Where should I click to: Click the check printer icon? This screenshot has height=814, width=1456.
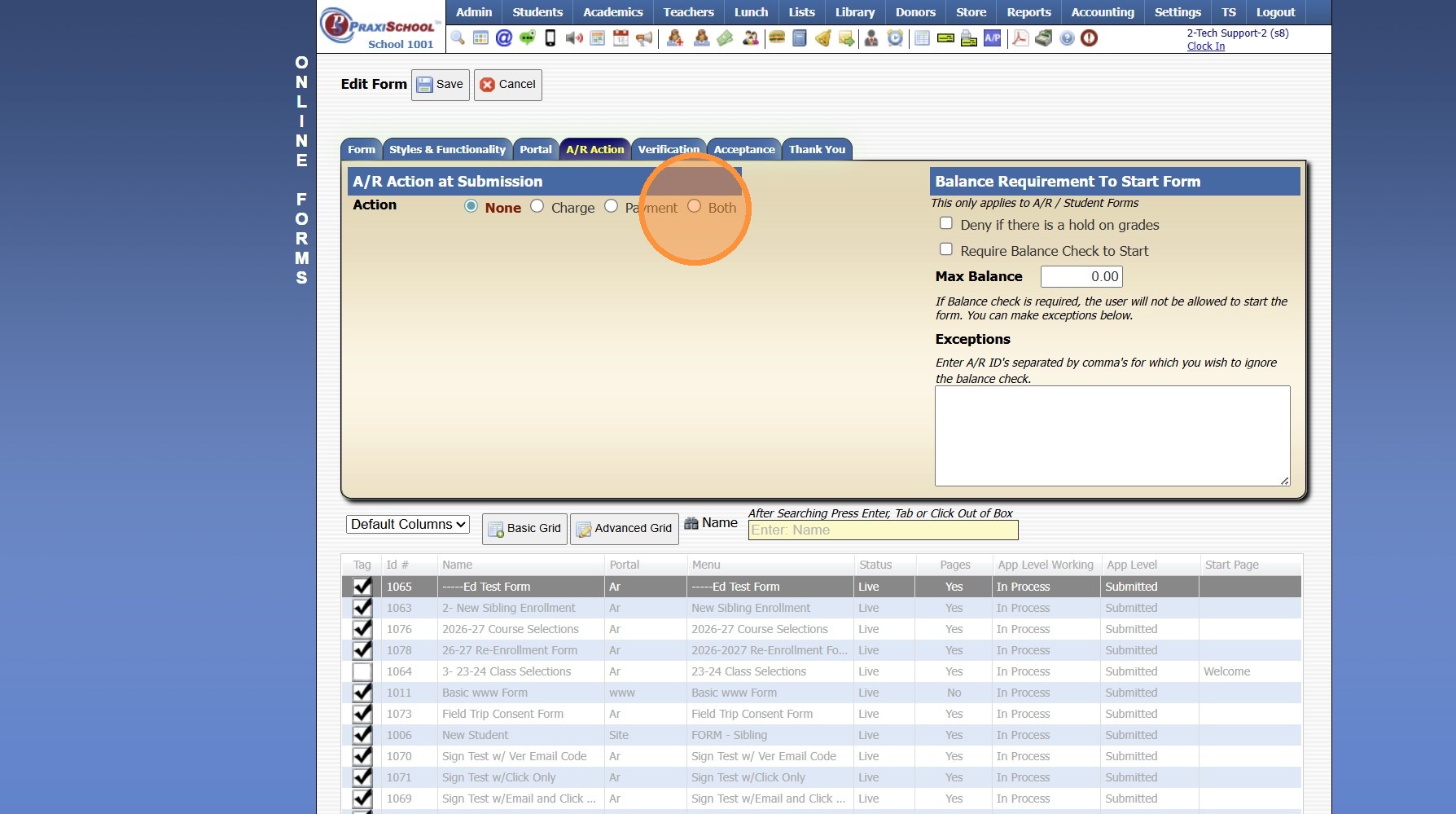tap(969, 38)
